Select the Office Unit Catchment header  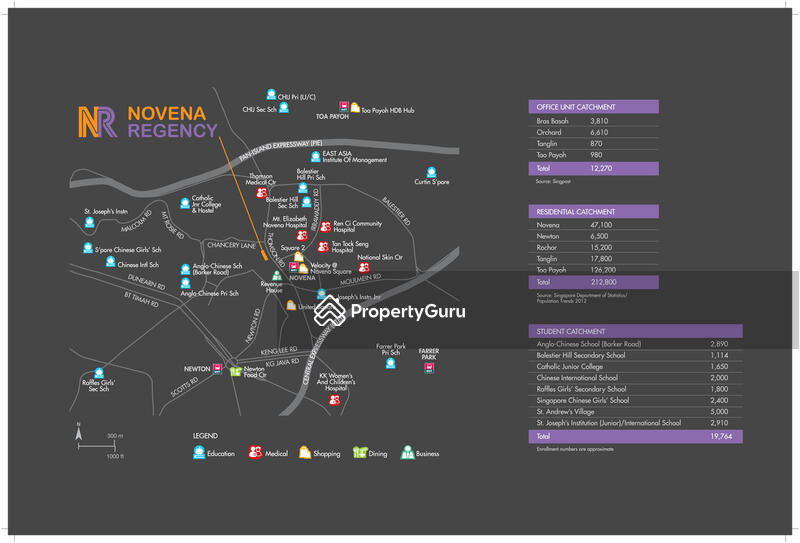click(x=593, y=107)
